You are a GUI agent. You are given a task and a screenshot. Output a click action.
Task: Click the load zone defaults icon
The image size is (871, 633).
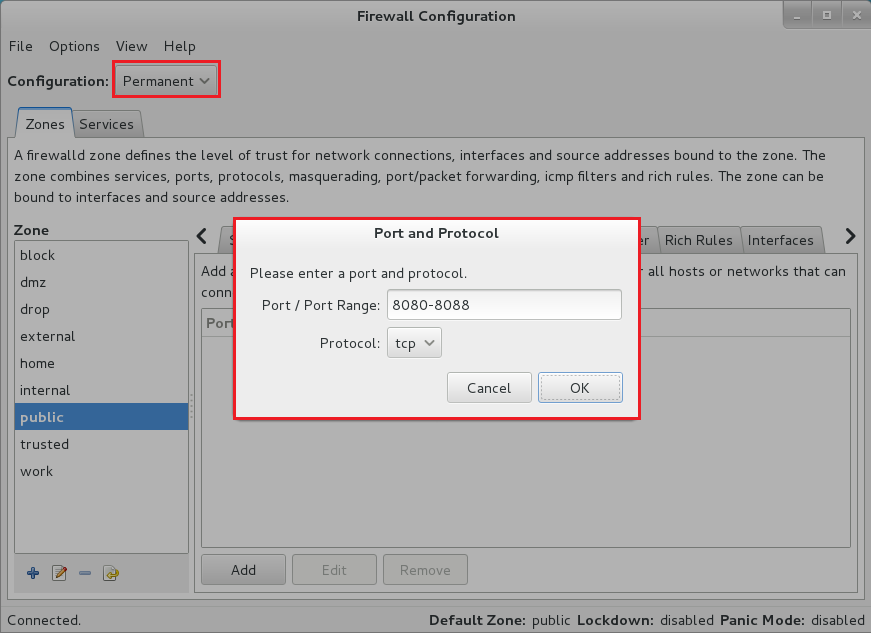pos(111,573)
